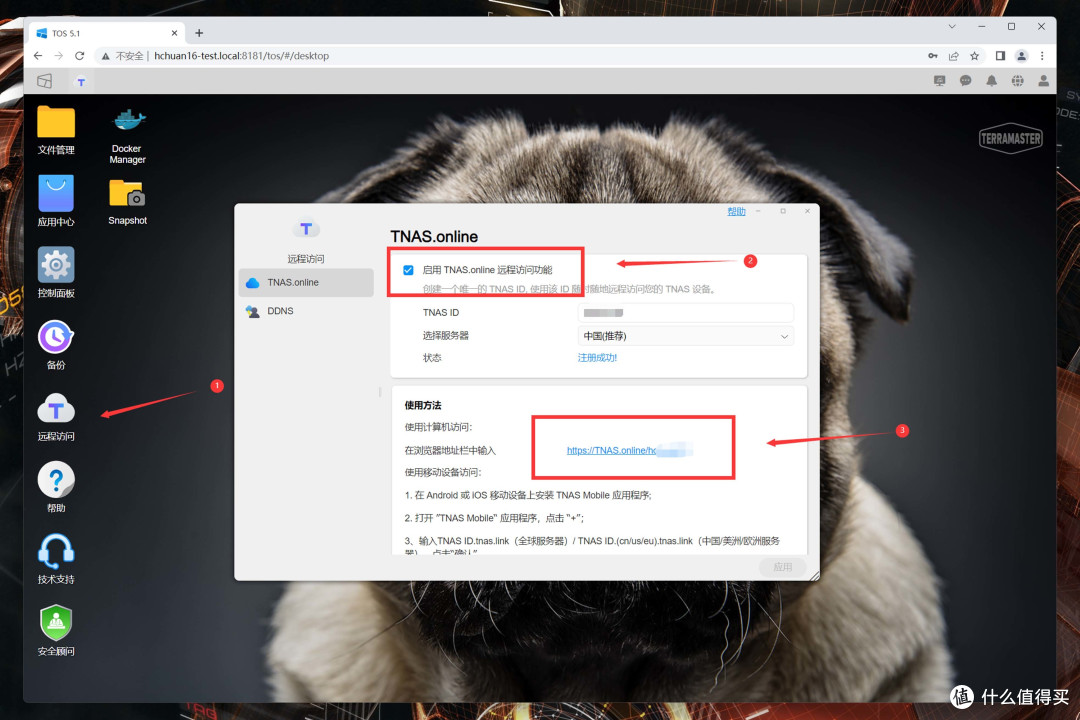
Task: Reload the browser page
Action: point(79,56)
